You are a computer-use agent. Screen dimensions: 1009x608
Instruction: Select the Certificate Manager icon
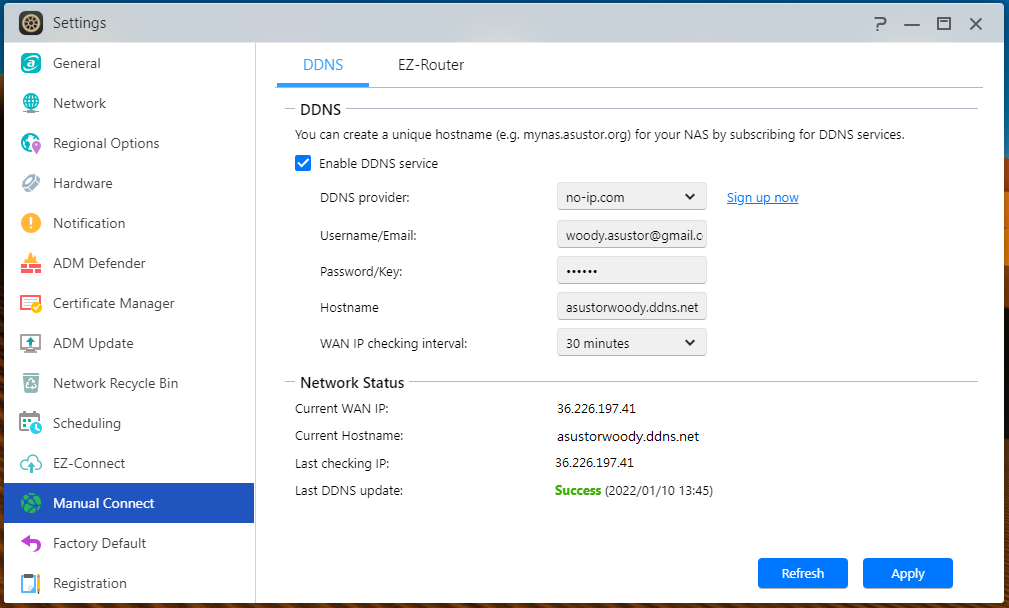click(31, 303)
